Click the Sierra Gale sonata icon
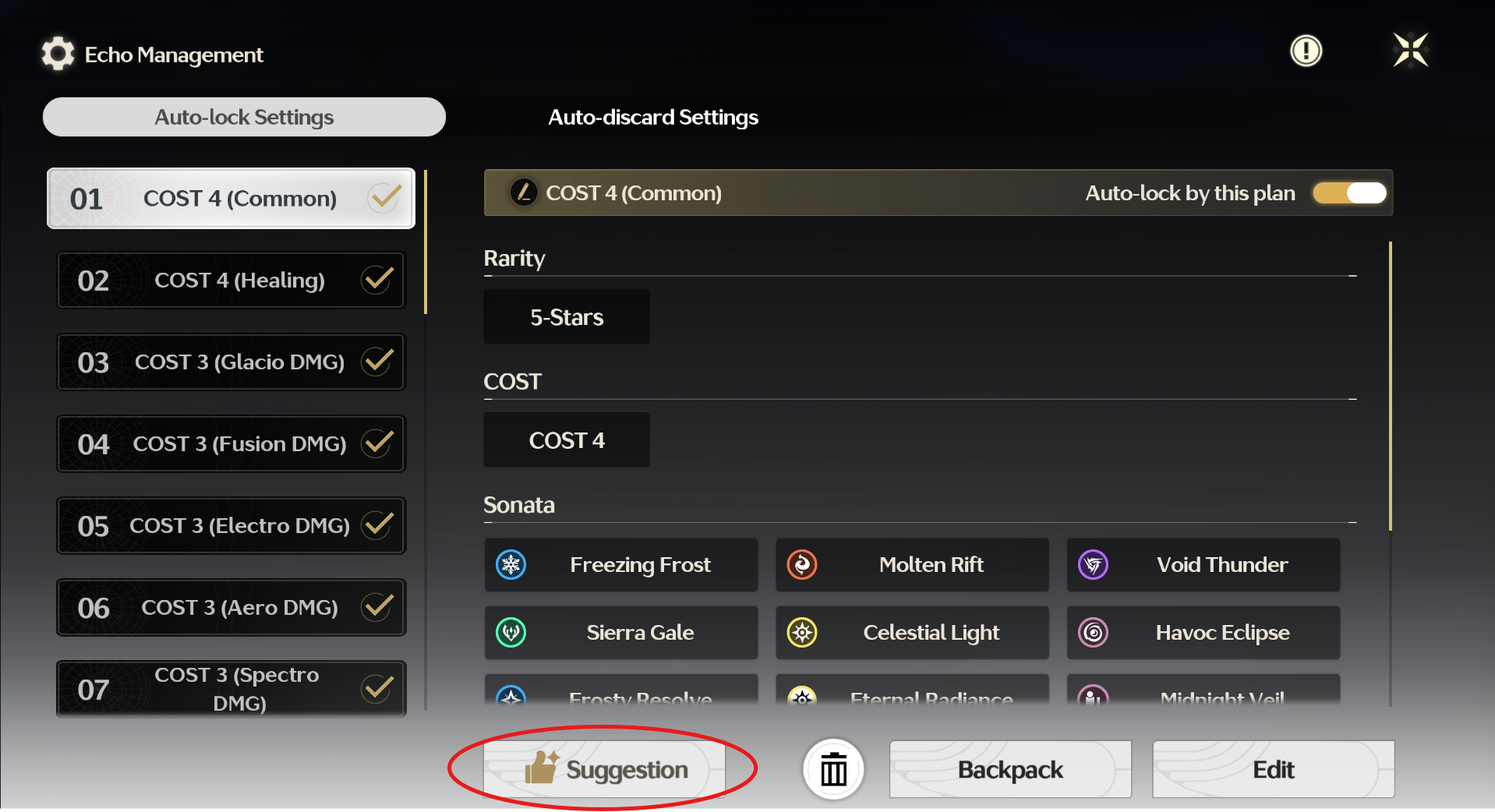 click(x=511, y=633)
